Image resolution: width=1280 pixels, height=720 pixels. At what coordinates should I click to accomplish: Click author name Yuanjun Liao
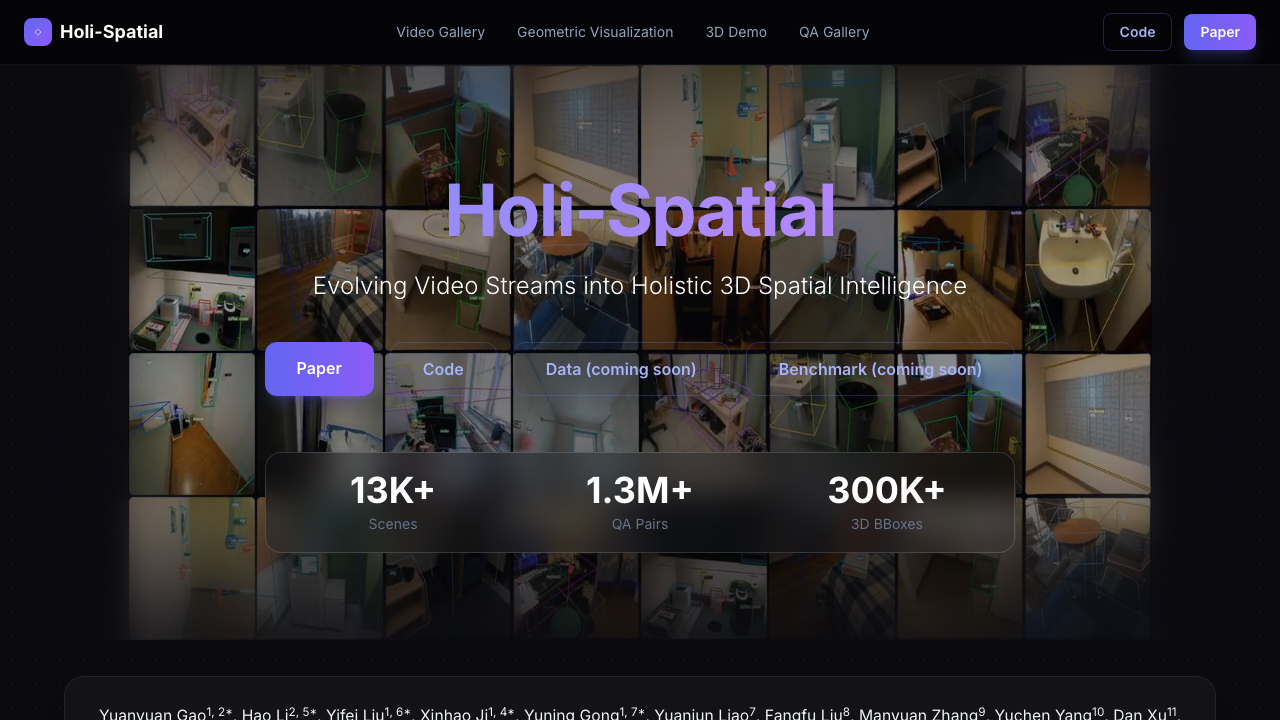coord(701,714)
